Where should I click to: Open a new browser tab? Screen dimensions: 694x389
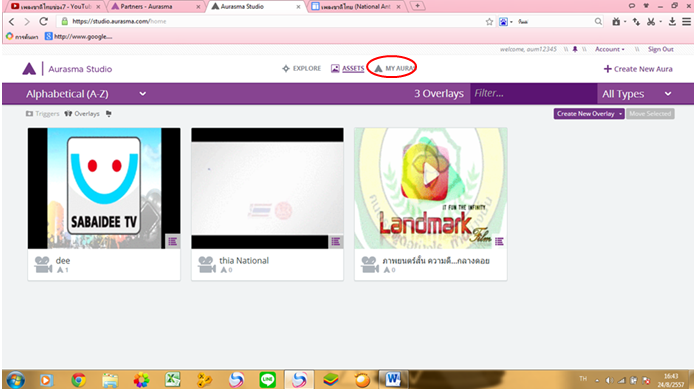(x=417, y=6)
